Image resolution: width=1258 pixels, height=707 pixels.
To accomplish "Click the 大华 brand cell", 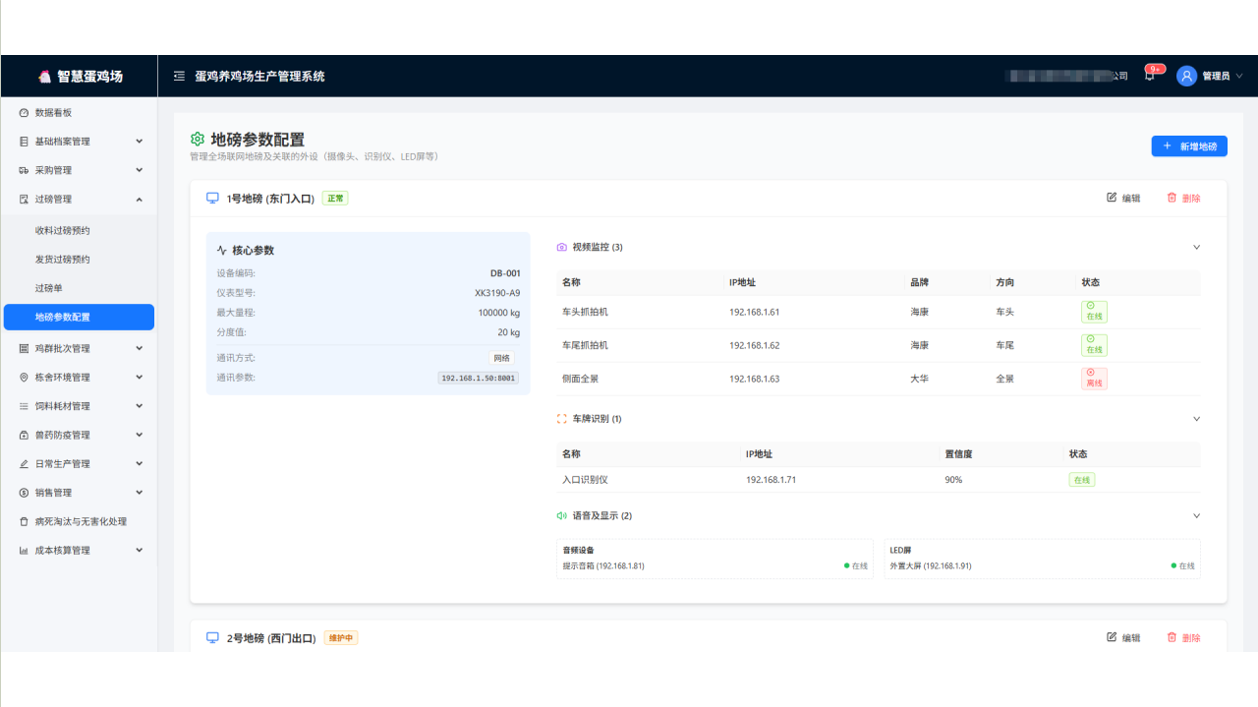I will 919,379.
